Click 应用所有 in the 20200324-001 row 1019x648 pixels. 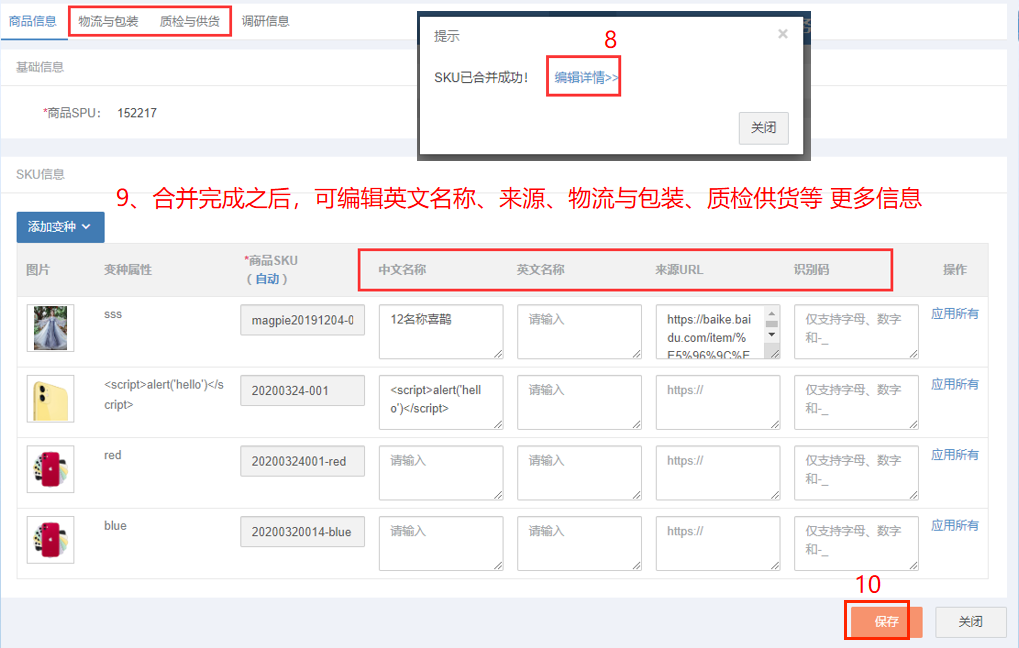point(955,385)
